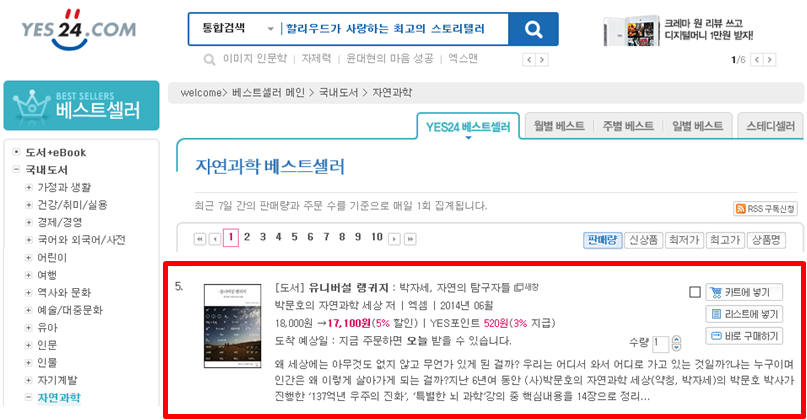Jump to last page arrow
This screenshot has height=420, width=807.
[x=410, y=239]
